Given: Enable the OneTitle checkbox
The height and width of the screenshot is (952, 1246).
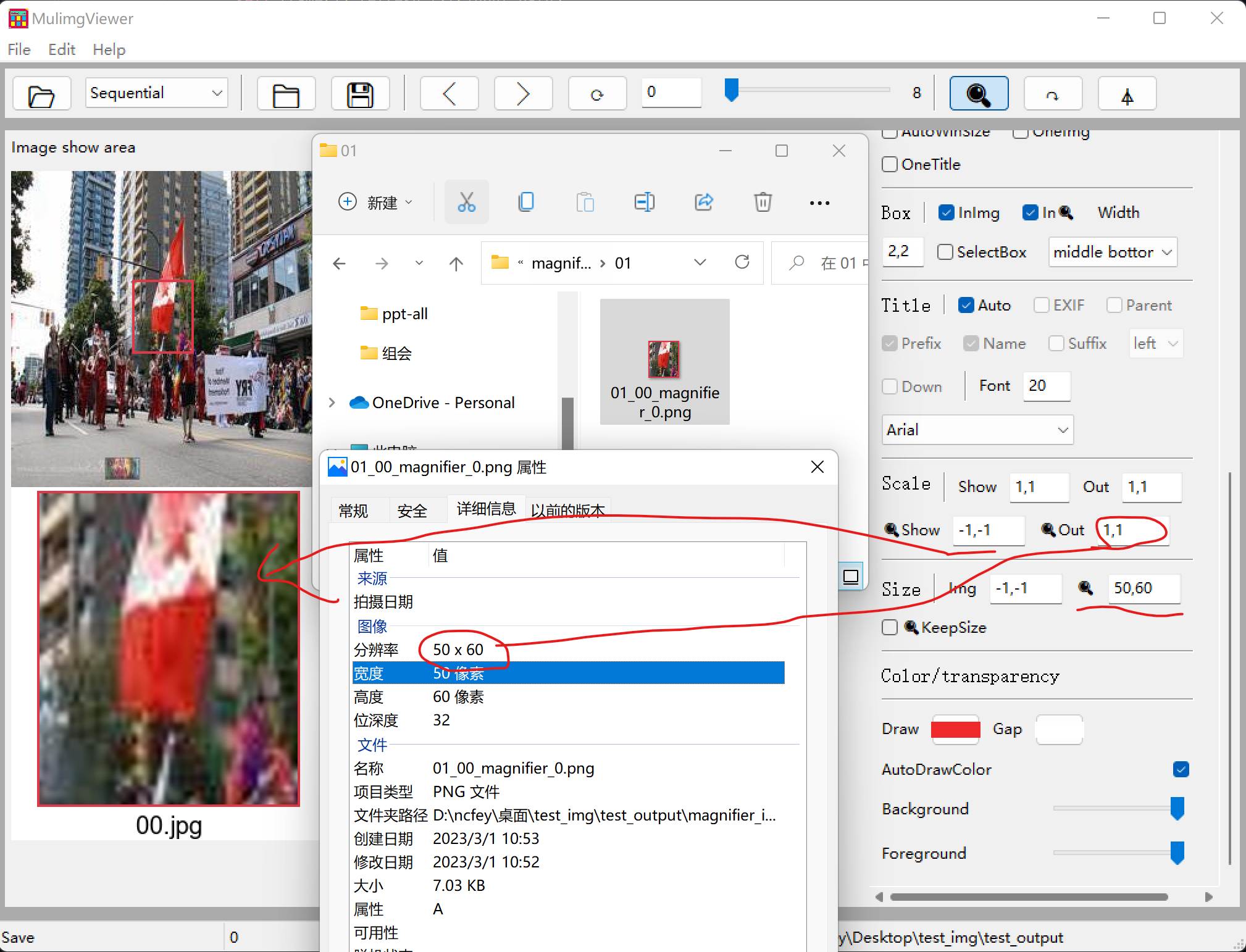Looking at the screenshot, I should (x=890, y=164).
